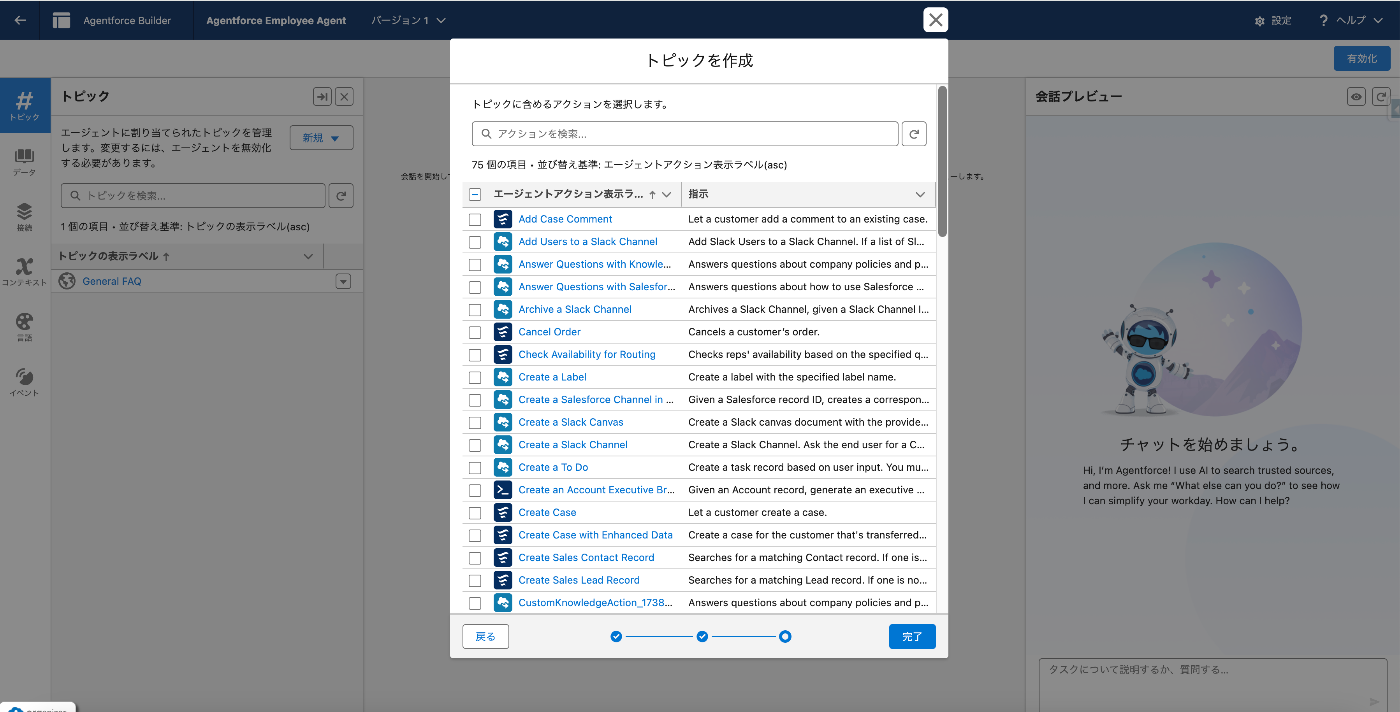
Task: Click the 戻る (Back) button
Action: coord(485,636)
